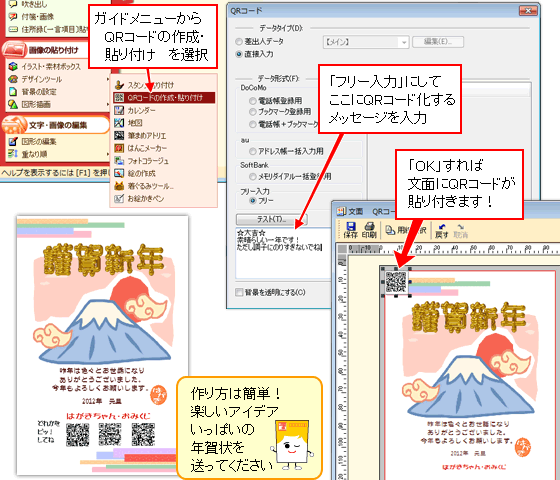Toggle 背景を透明にする checkbox
Viewport: 560px width, 480px height.
click(x=239, y=292)
